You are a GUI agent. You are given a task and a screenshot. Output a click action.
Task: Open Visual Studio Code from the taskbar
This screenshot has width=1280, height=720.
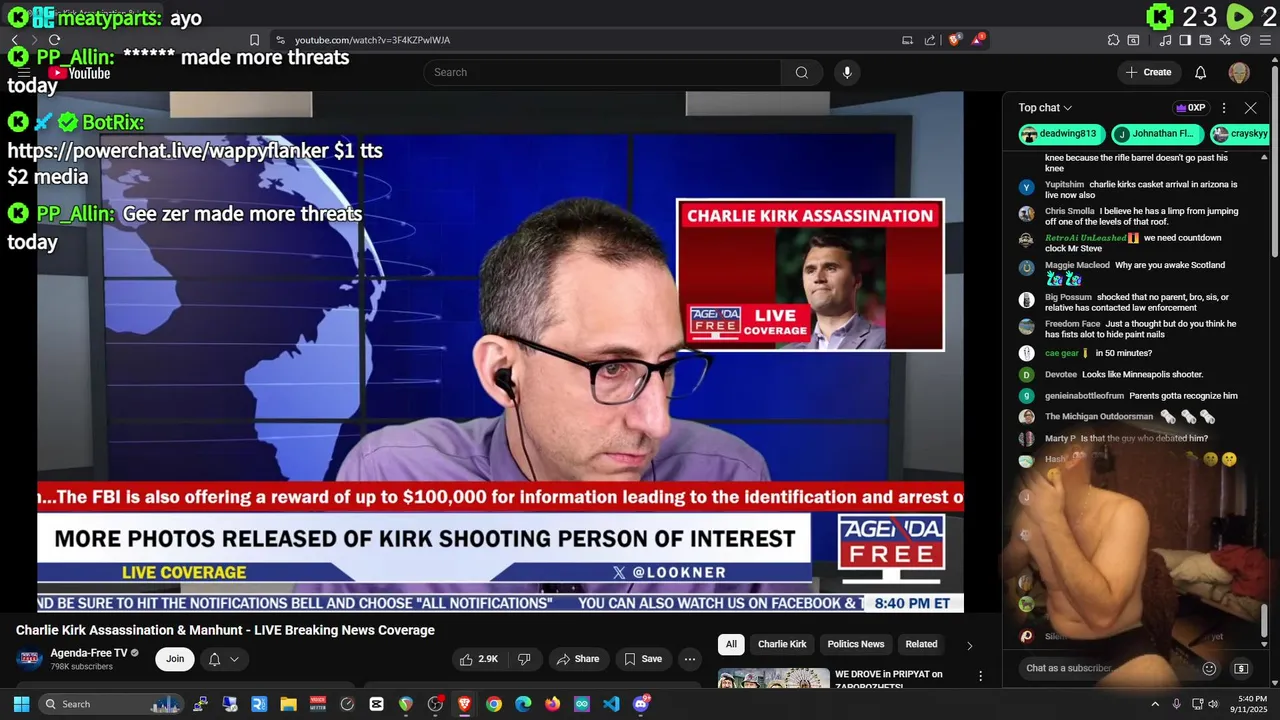[x=611, y=704]
